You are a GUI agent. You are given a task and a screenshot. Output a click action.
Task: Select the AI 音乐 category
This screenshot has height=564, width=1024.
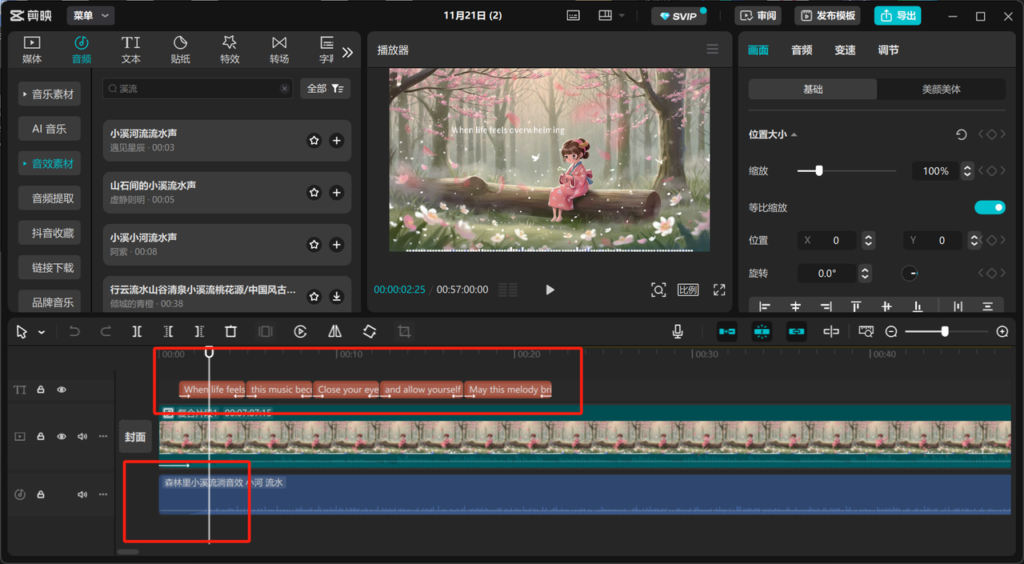pyautogui.click(x=50, y=129)
